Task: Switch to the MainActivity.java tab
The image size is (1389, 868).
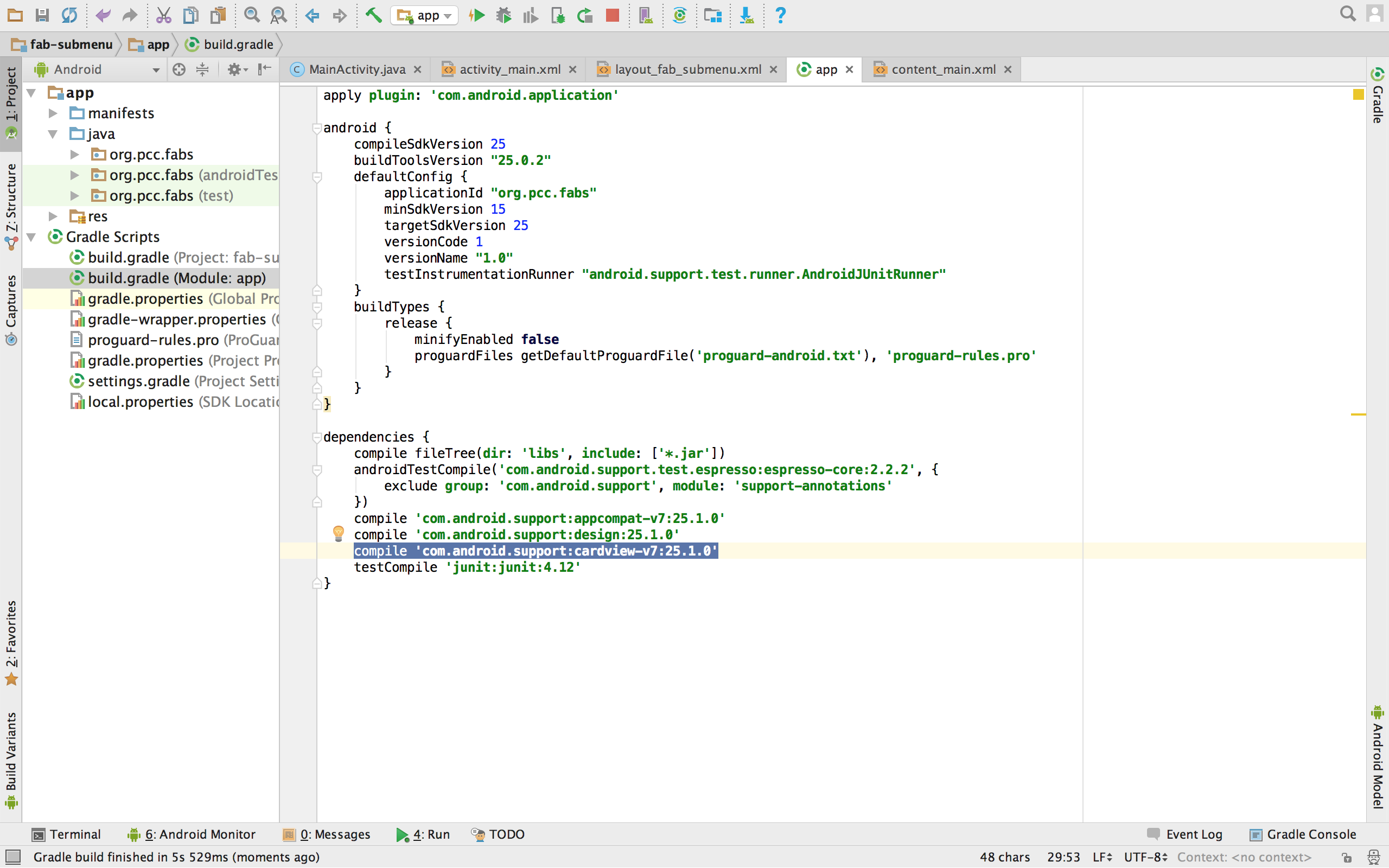Action: 356,69
